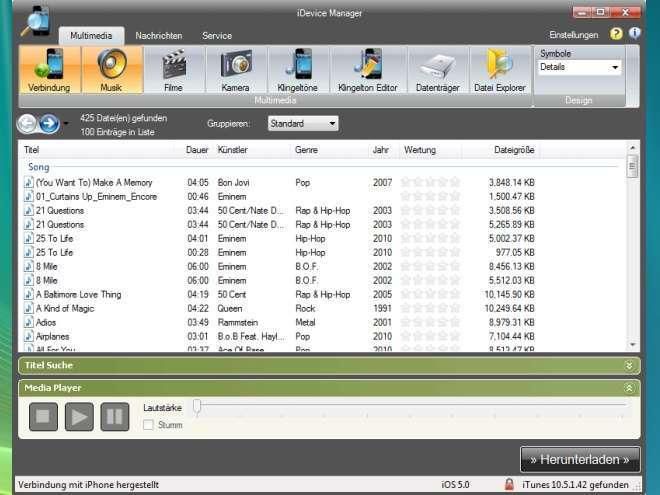Click the song list scrollbar up arrow

[x=632, y=148]
